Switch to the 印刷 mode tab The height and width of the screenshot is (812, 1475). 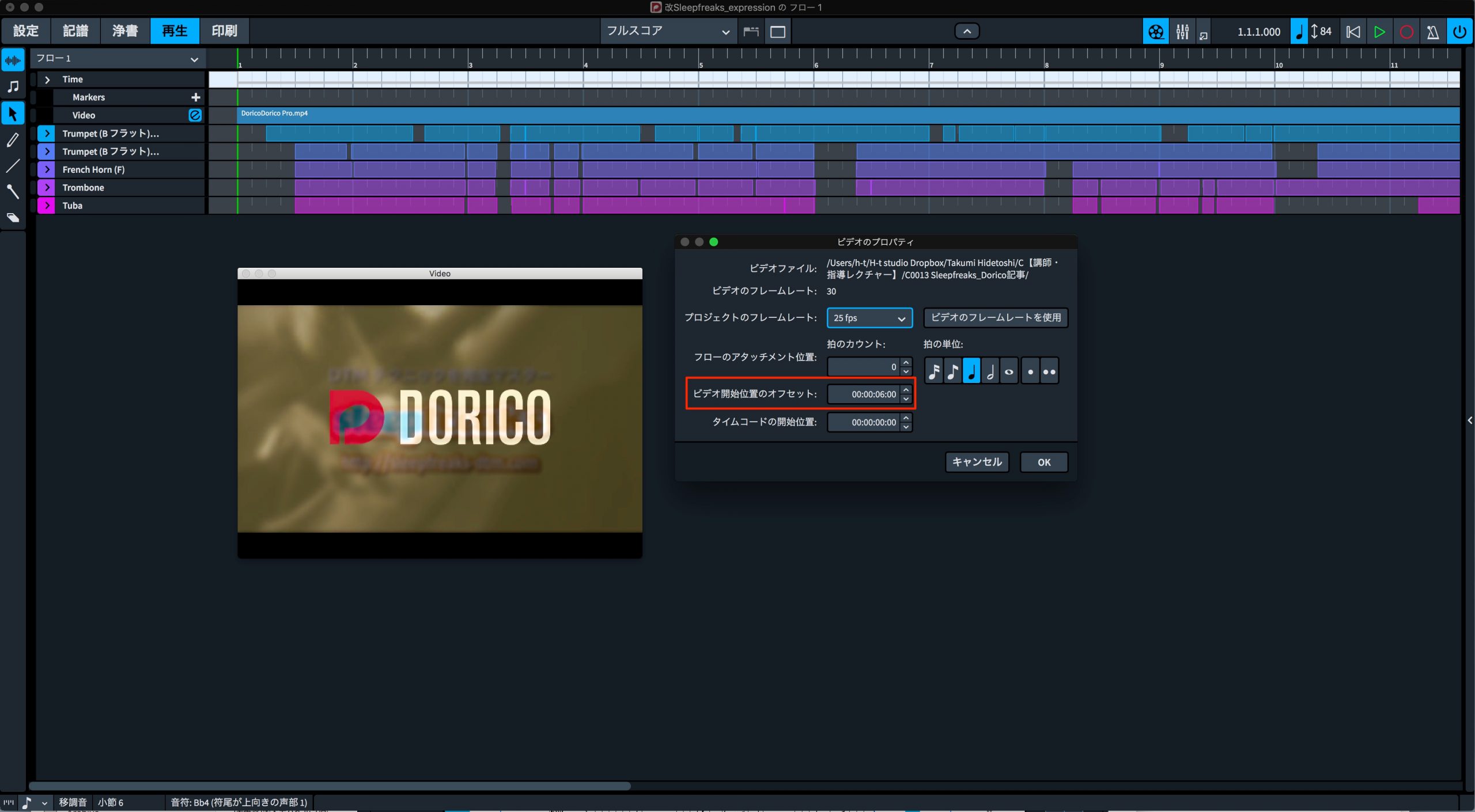224,31
